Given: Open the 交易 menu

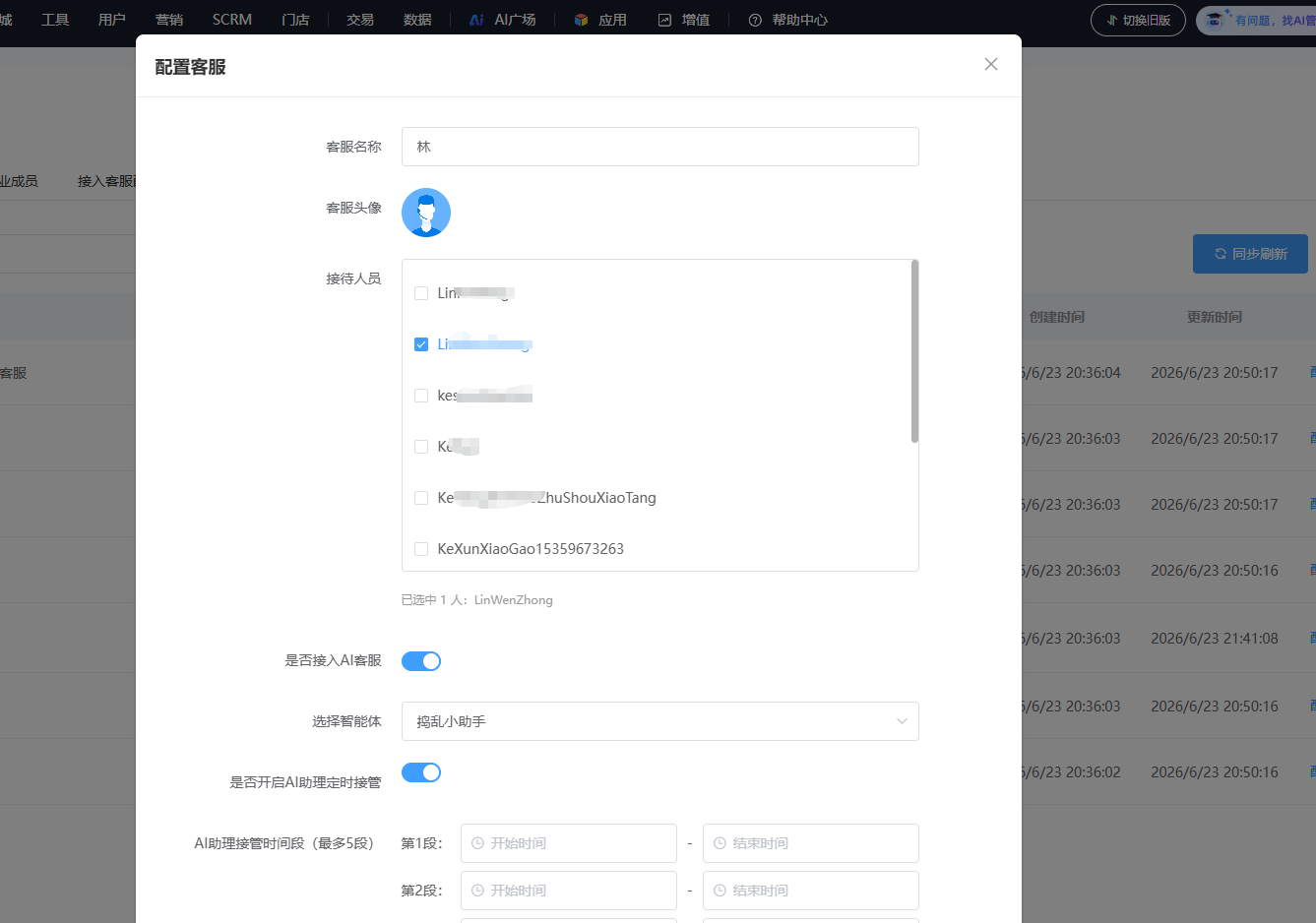Looking at the screenshot, I should pos(360,20).
